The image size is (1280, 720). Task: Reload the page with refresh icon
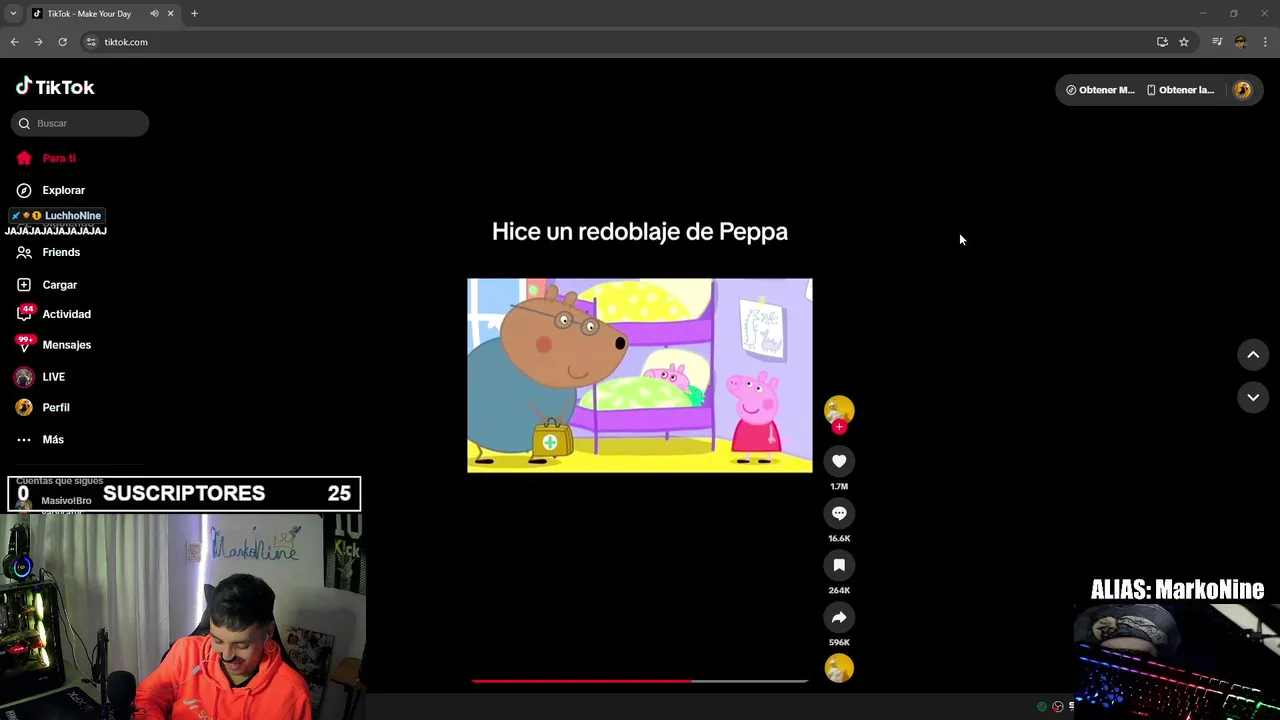pyautogui.click(x=62, y=42)
